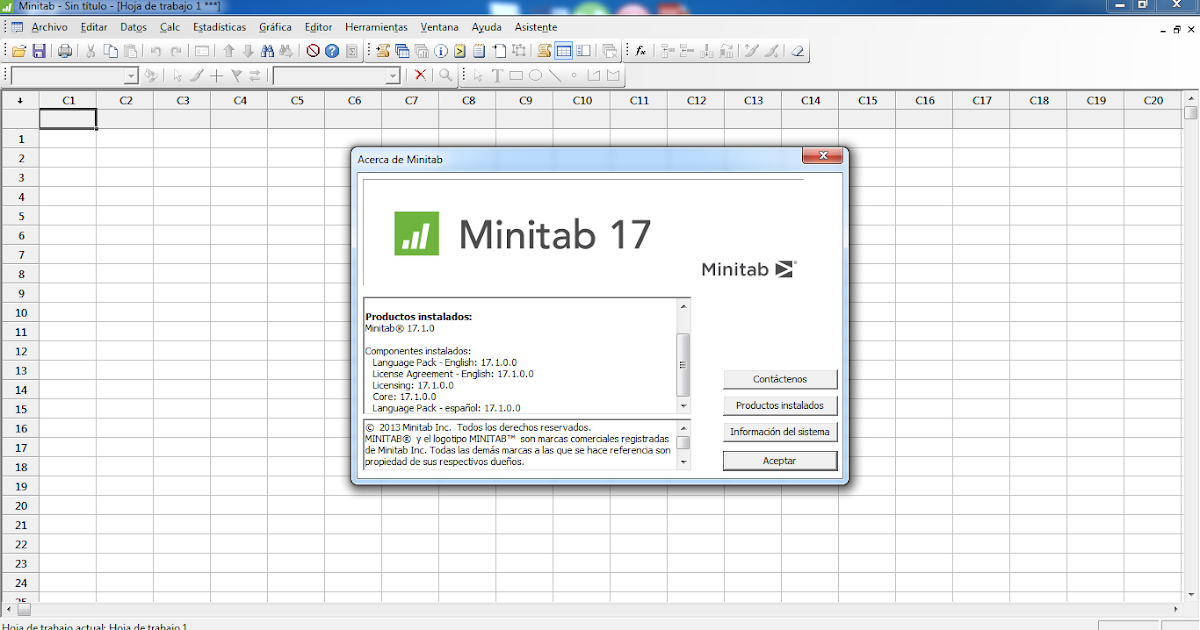Open the Datos menu
The image size is (1200, 630).
click(x=133, y=27)
